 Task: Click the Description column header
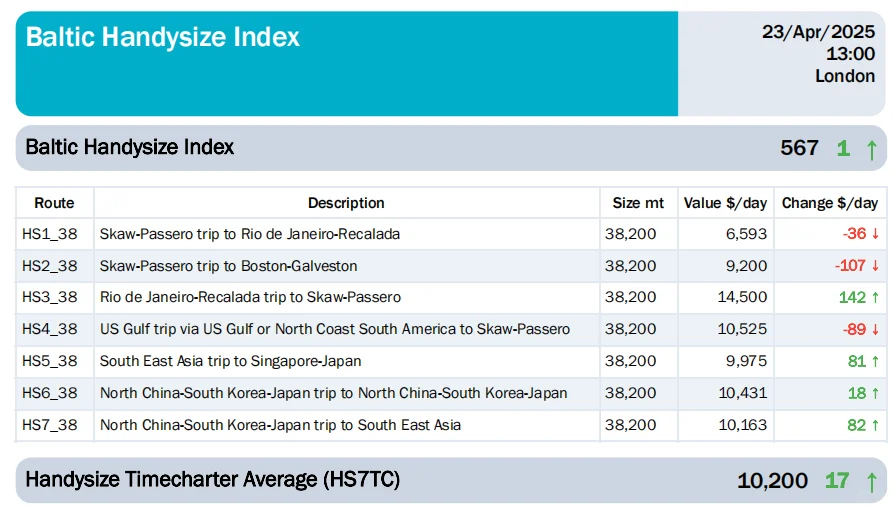coord(346,203)
